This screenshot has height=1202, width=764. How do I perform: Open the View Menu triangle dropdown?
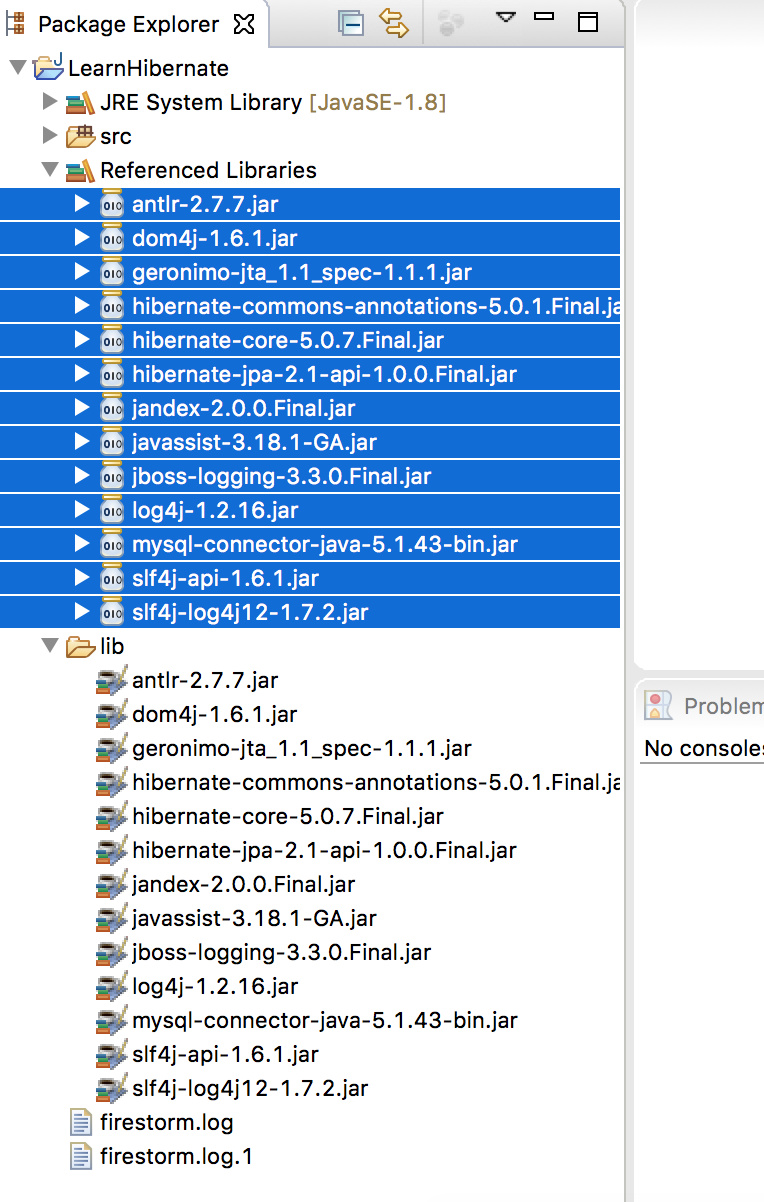pos(505,18)
